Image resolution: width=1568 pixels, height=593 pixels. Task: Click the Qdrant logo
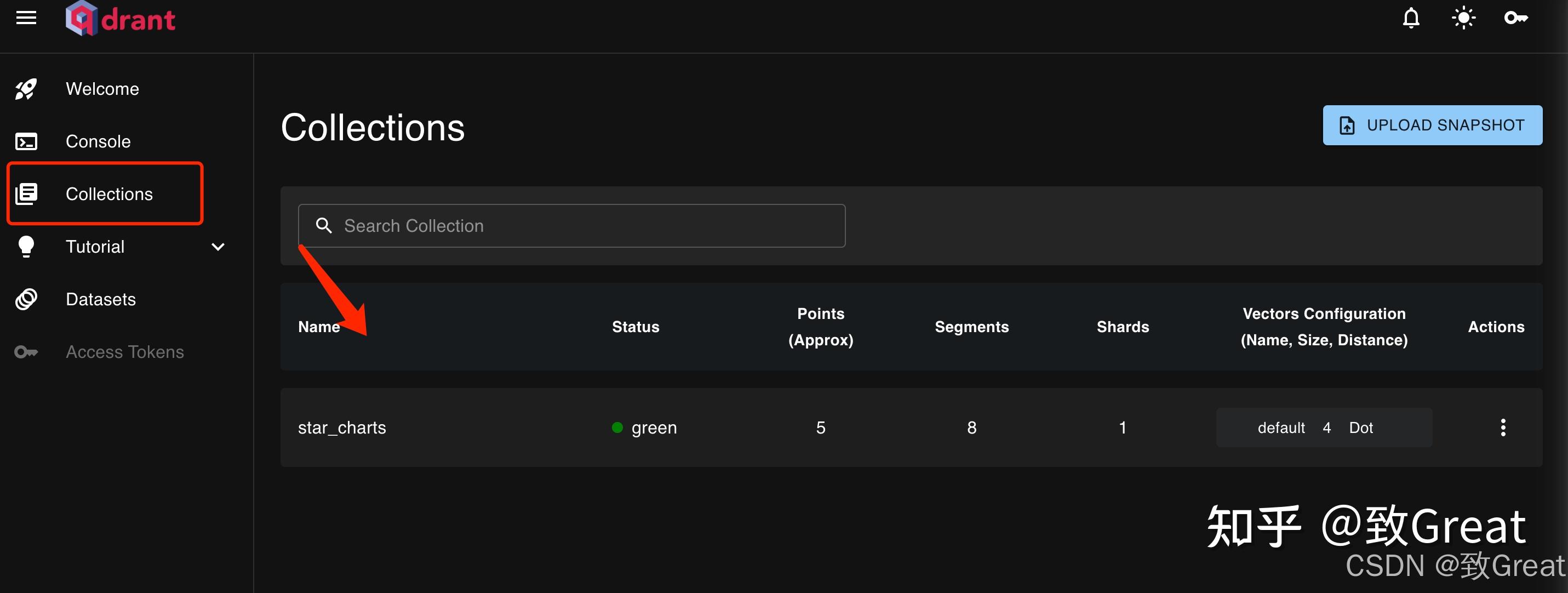[121, 19]
